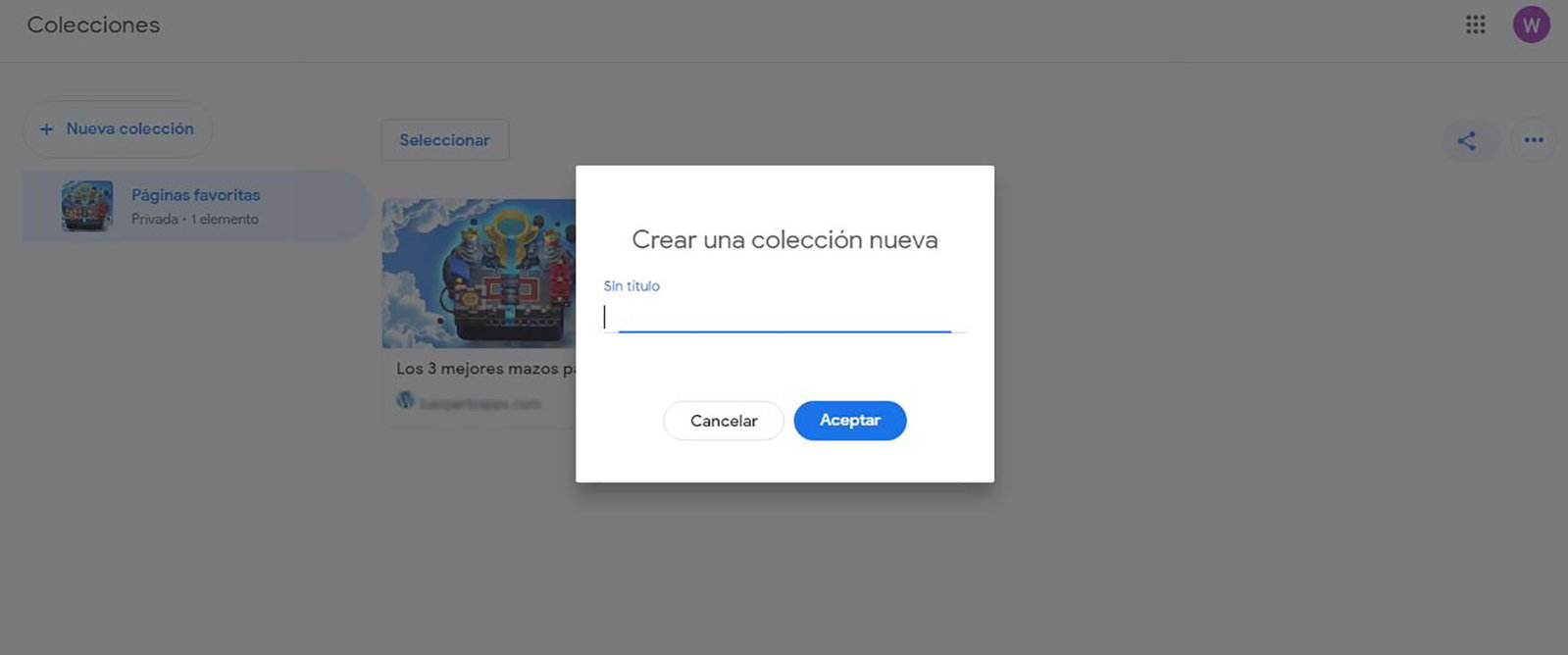Open the account avatar W

1531,25
